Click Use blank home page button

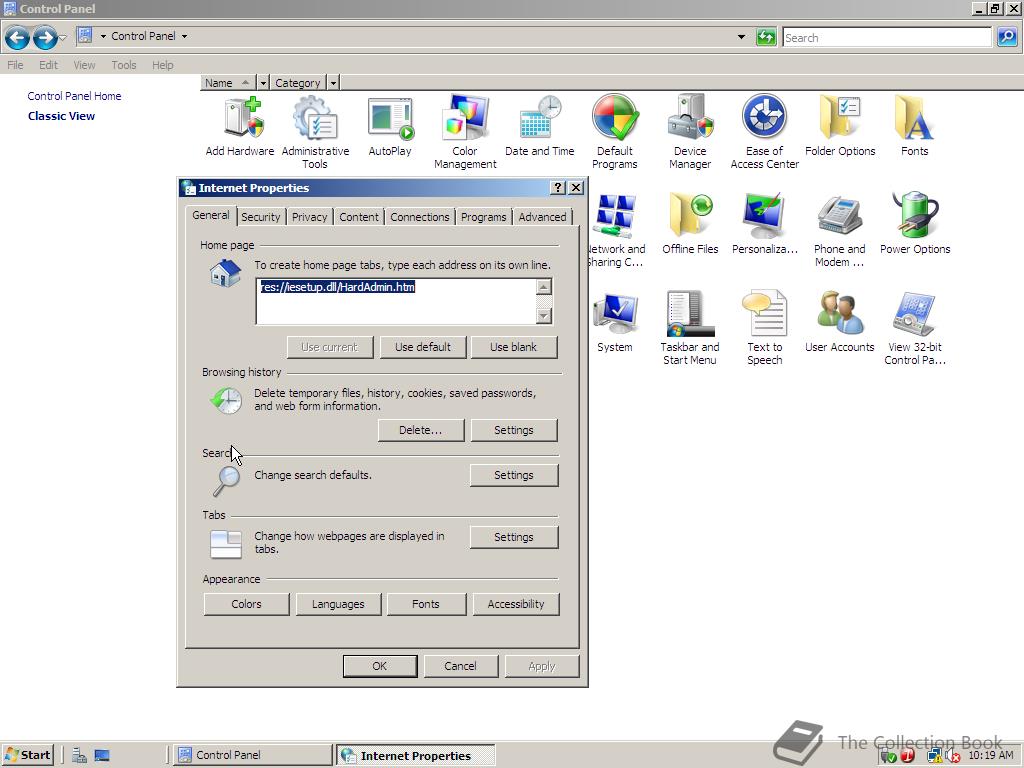(514, 347)
